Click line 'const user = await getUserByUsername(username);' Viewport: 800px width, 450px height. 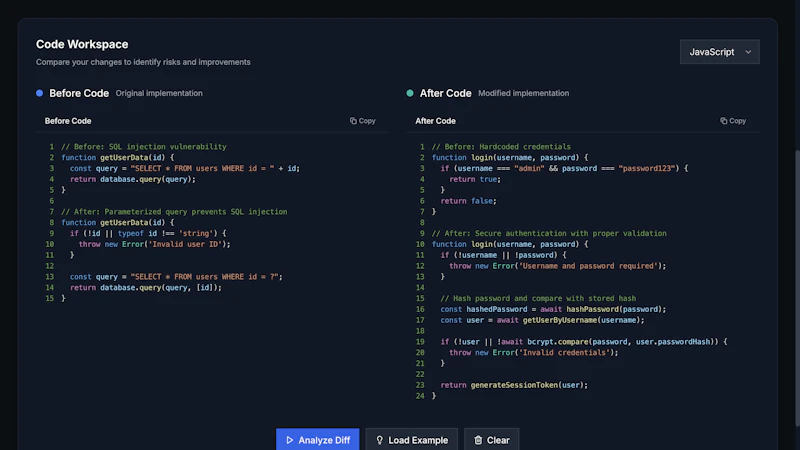(542, 320)
